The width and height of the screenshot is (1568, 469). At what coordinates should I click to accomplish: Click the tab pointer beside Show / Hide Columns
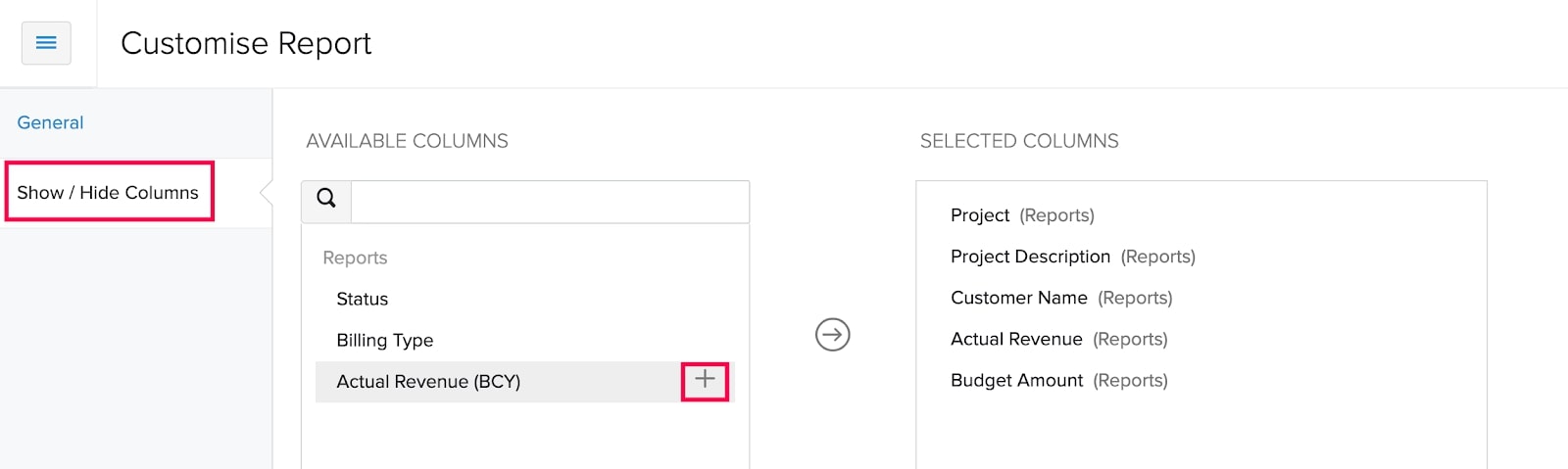pos(266,193)
